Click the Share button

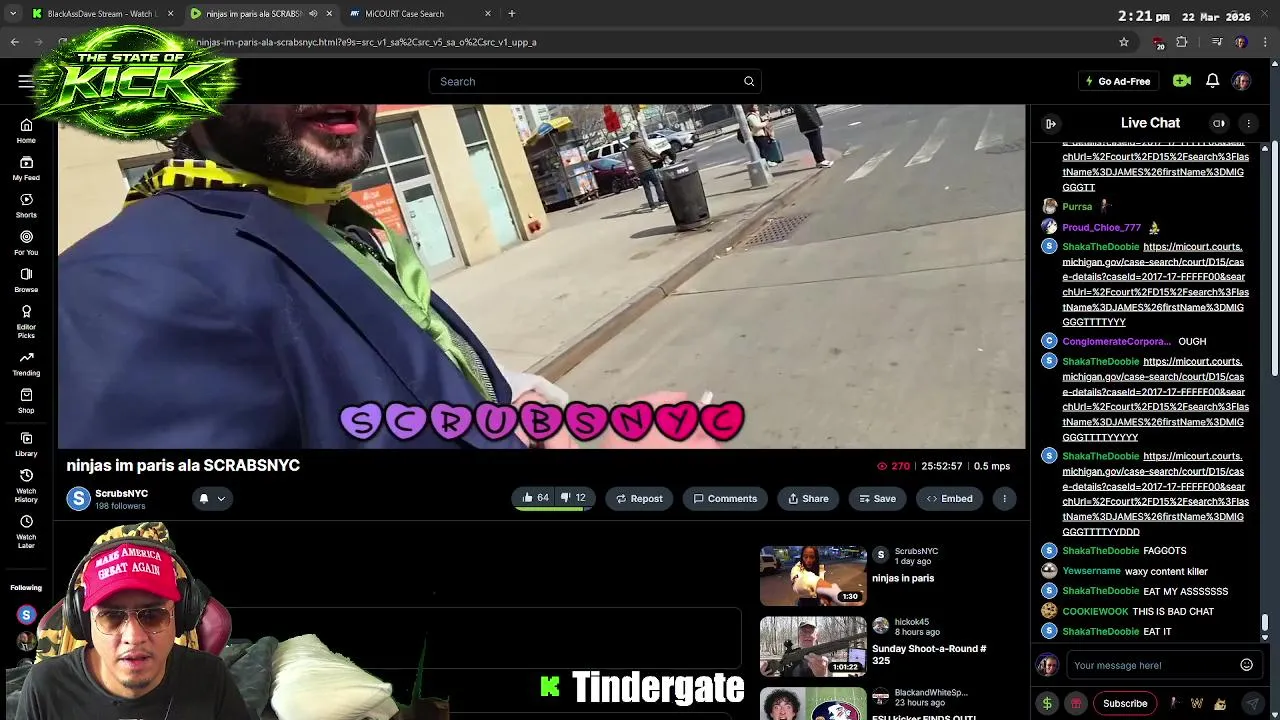(808, 498)
